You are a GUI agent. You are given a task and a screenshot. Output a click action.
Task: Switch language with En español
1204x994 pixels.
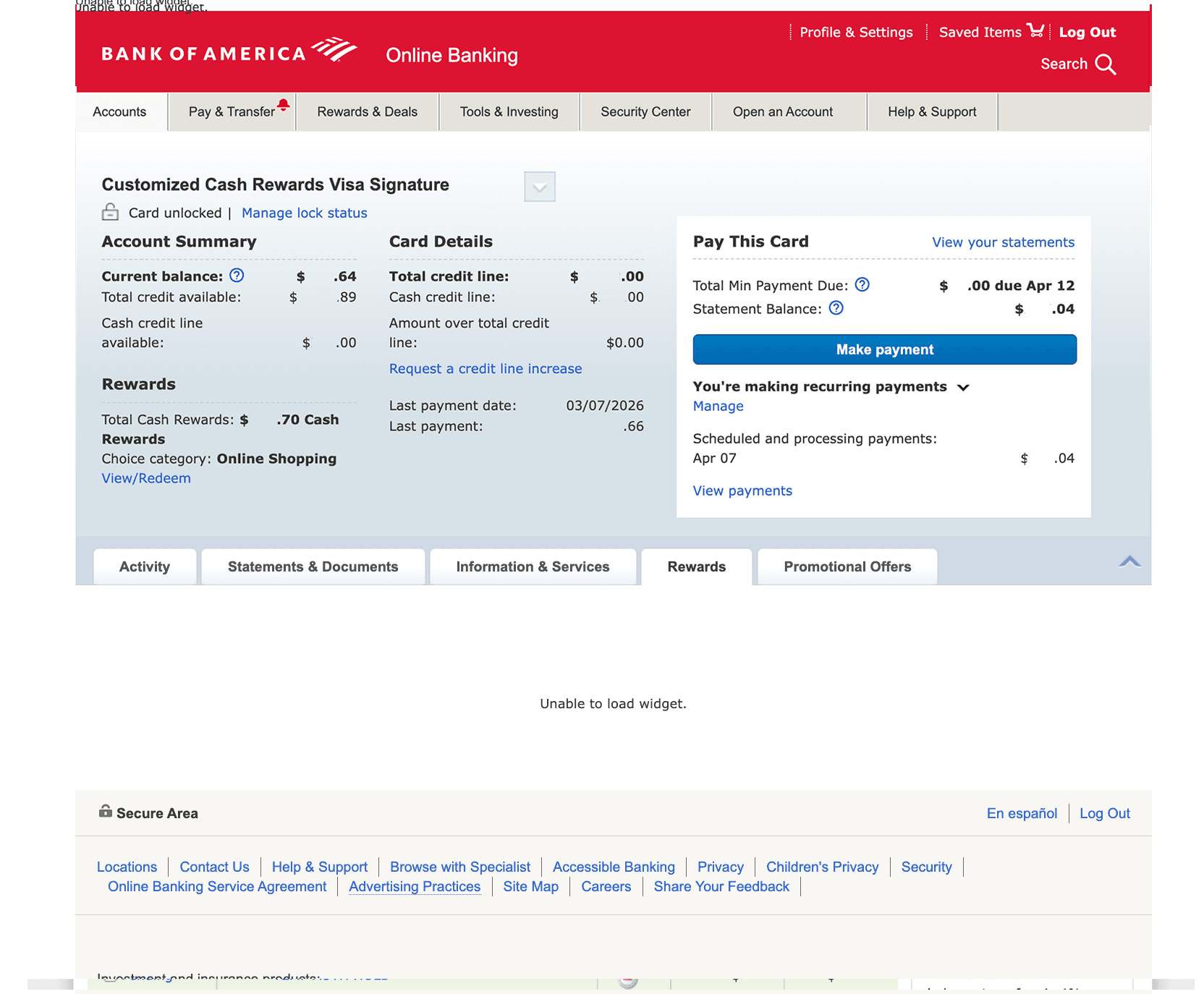click(1022, 813)
